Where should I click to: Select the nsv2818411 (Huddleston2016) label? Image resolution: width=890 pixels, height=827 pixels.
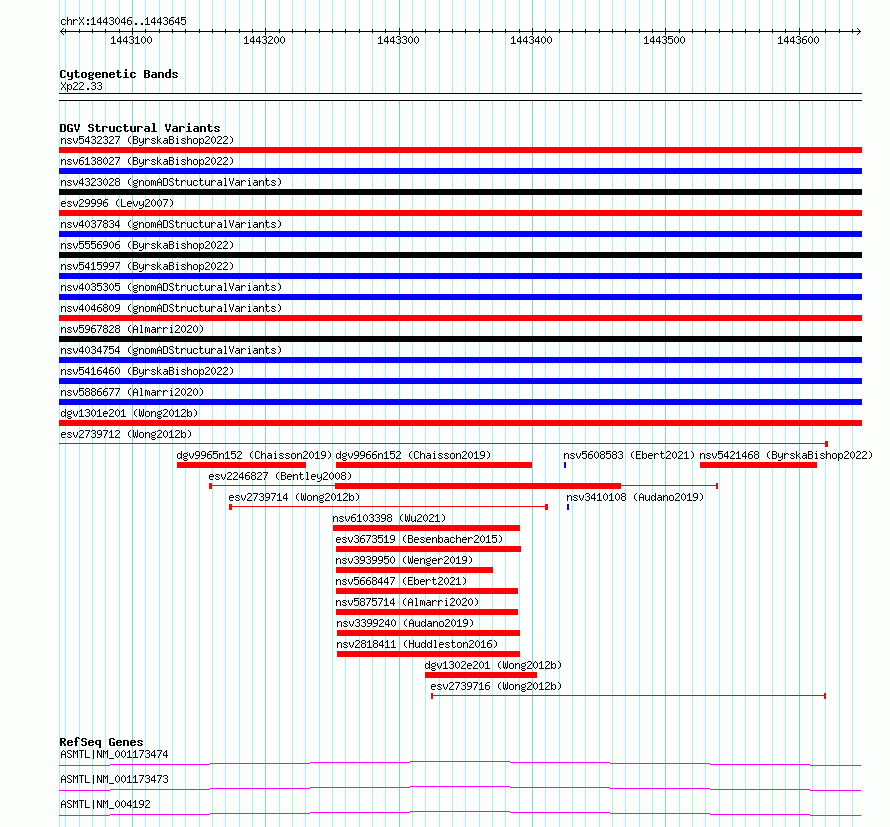(417, 644)
